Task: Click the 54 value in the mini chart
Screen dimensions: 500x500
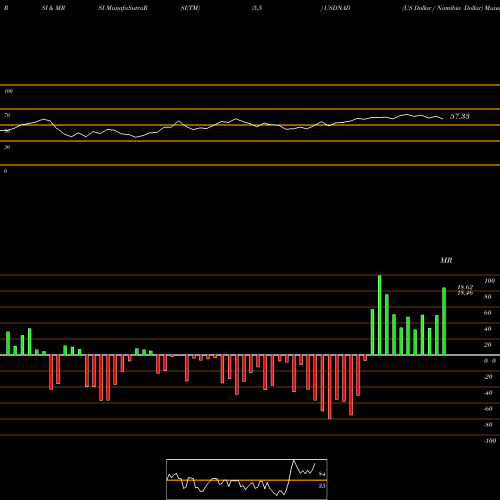Action: click(x=322, y=474)
